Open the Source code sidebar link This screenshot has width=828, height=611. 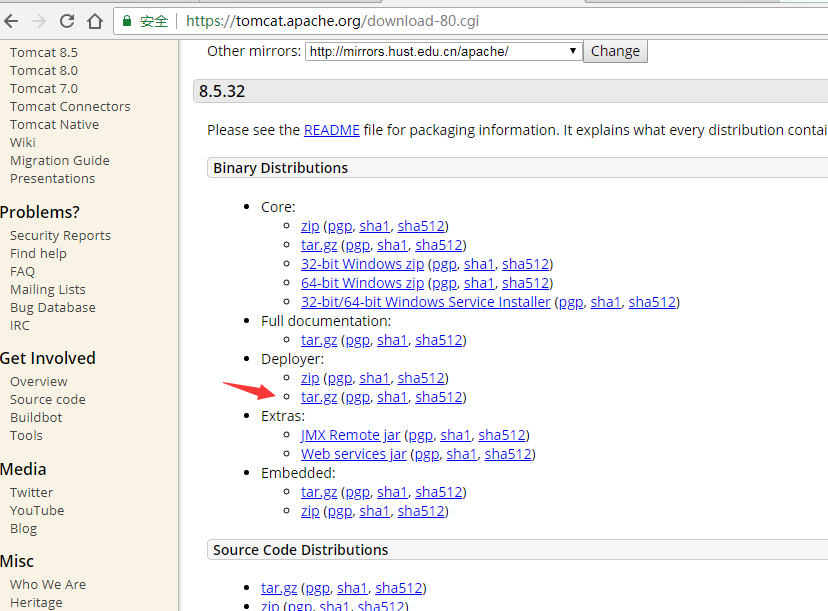click(x=48, y=399)
